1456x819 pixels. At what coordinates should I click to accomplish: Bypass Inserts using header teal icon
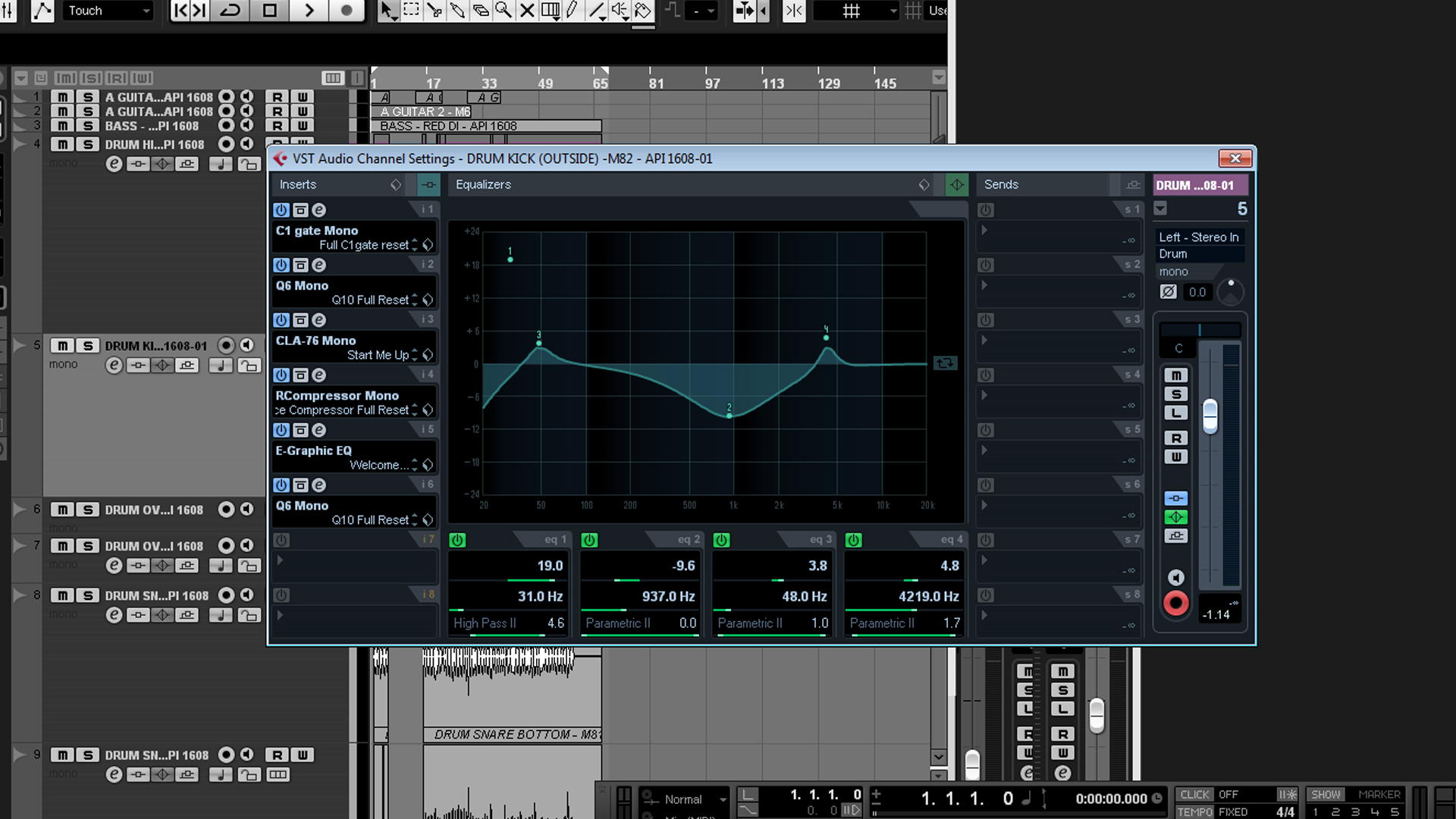(x=428, y=184)
